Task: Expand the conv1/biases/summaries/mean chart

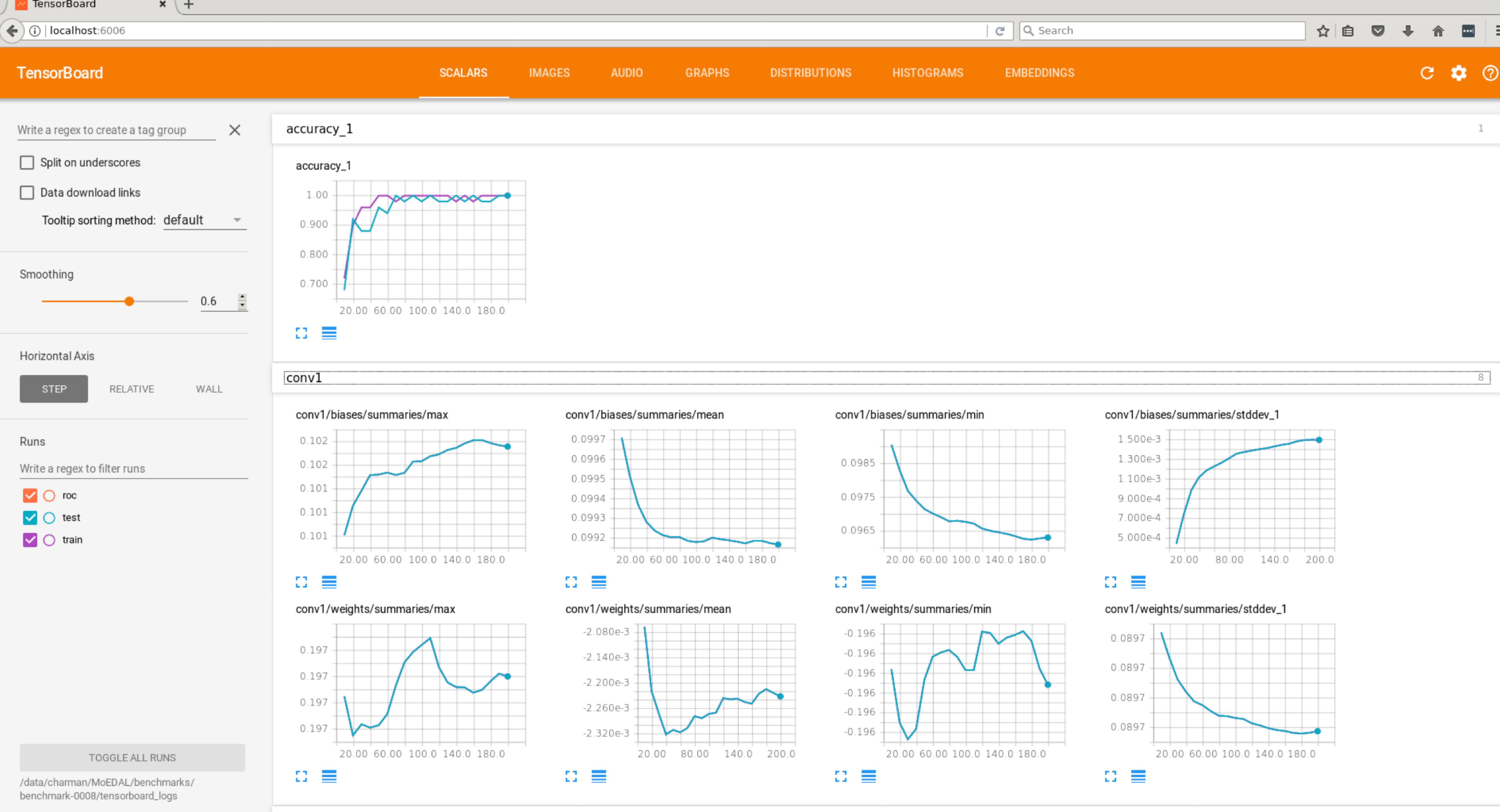Action: [571, 582]
